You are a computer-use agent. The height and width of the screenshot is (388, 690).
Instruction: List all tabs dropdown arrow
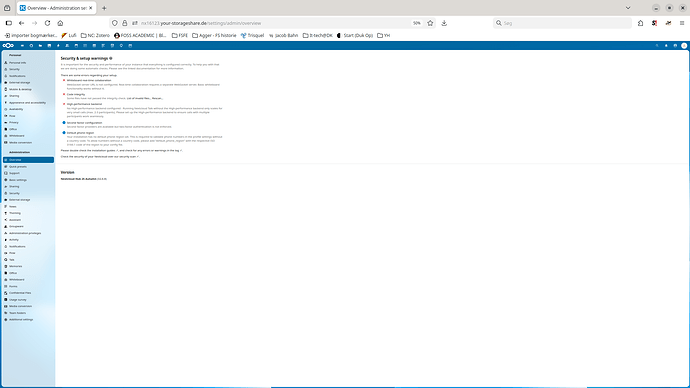tap(628, 8)
